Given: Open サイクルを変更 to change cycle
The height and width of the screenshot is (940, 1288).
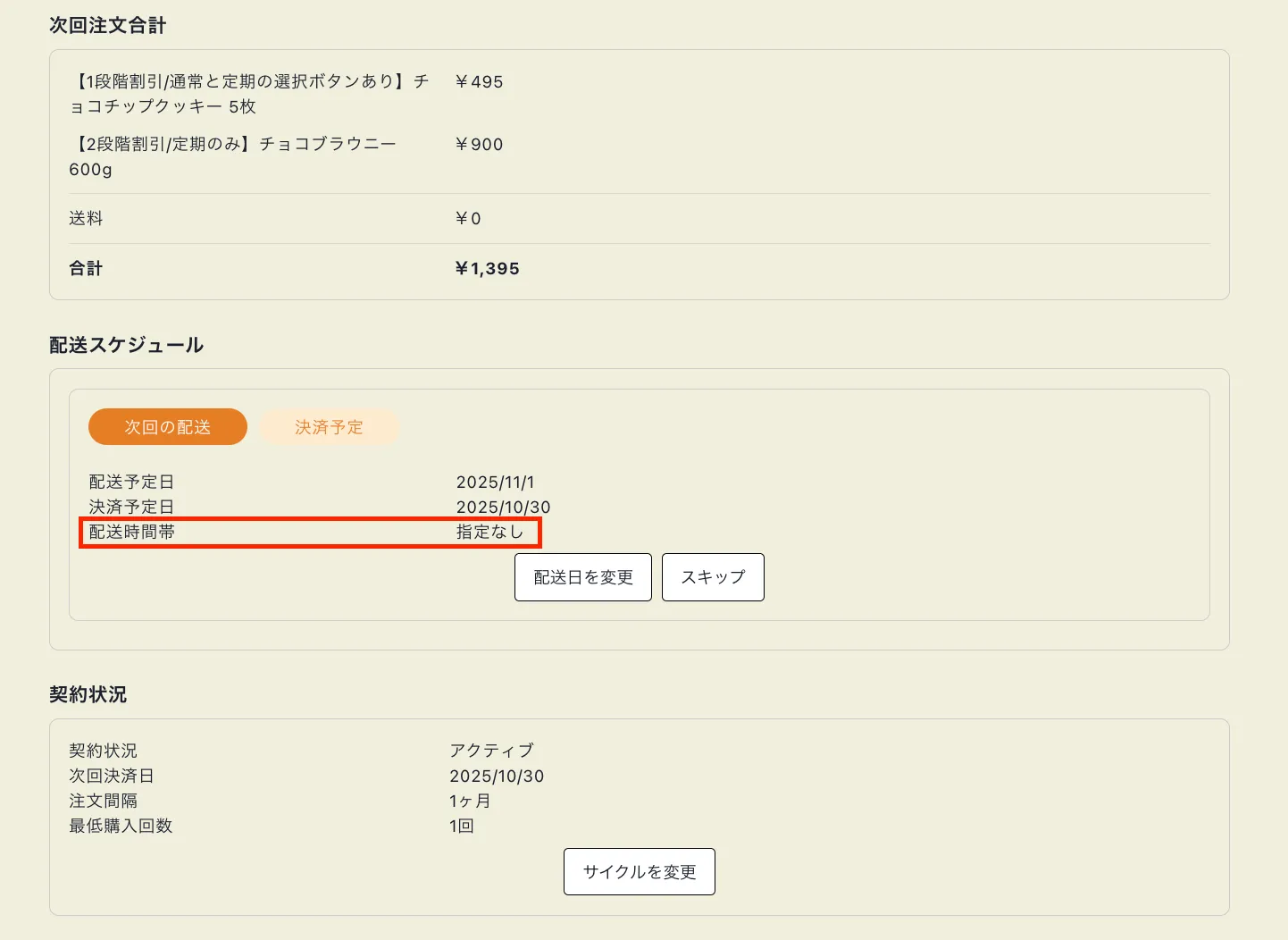Looking at the screenshot, I should click(x=640, y=871).
